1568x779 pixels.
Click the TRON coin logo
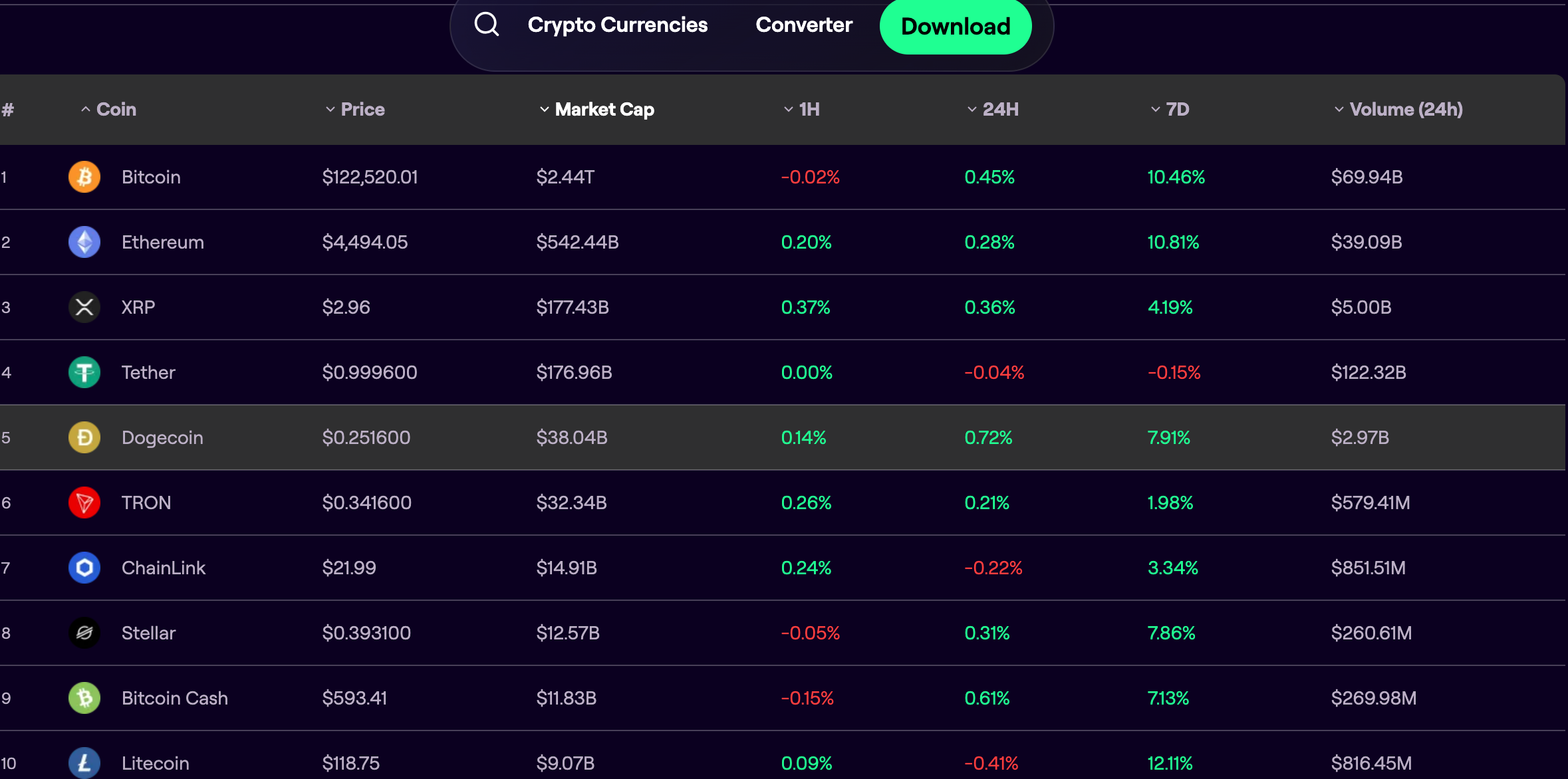tap(84, 502)
